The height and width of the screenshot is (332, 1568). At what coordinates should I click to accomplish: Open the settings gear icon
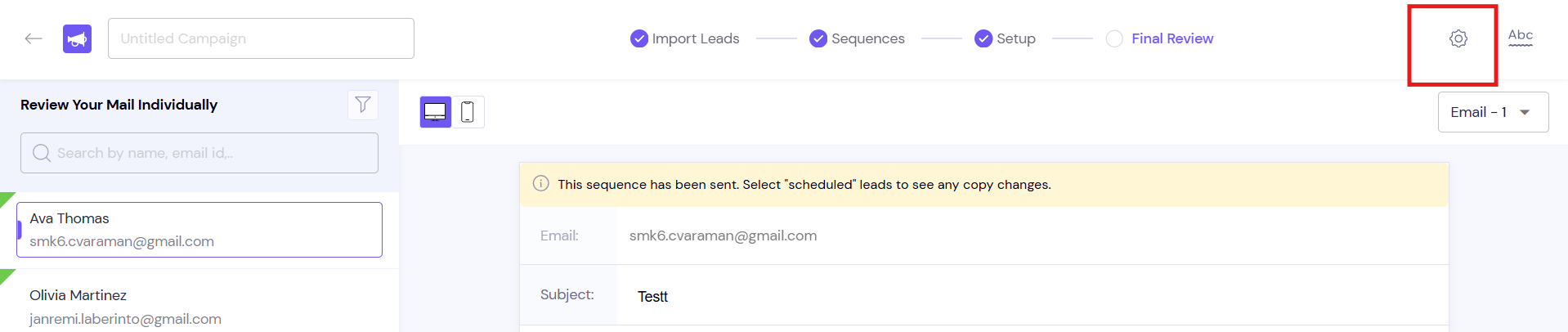click(1458, 38)
